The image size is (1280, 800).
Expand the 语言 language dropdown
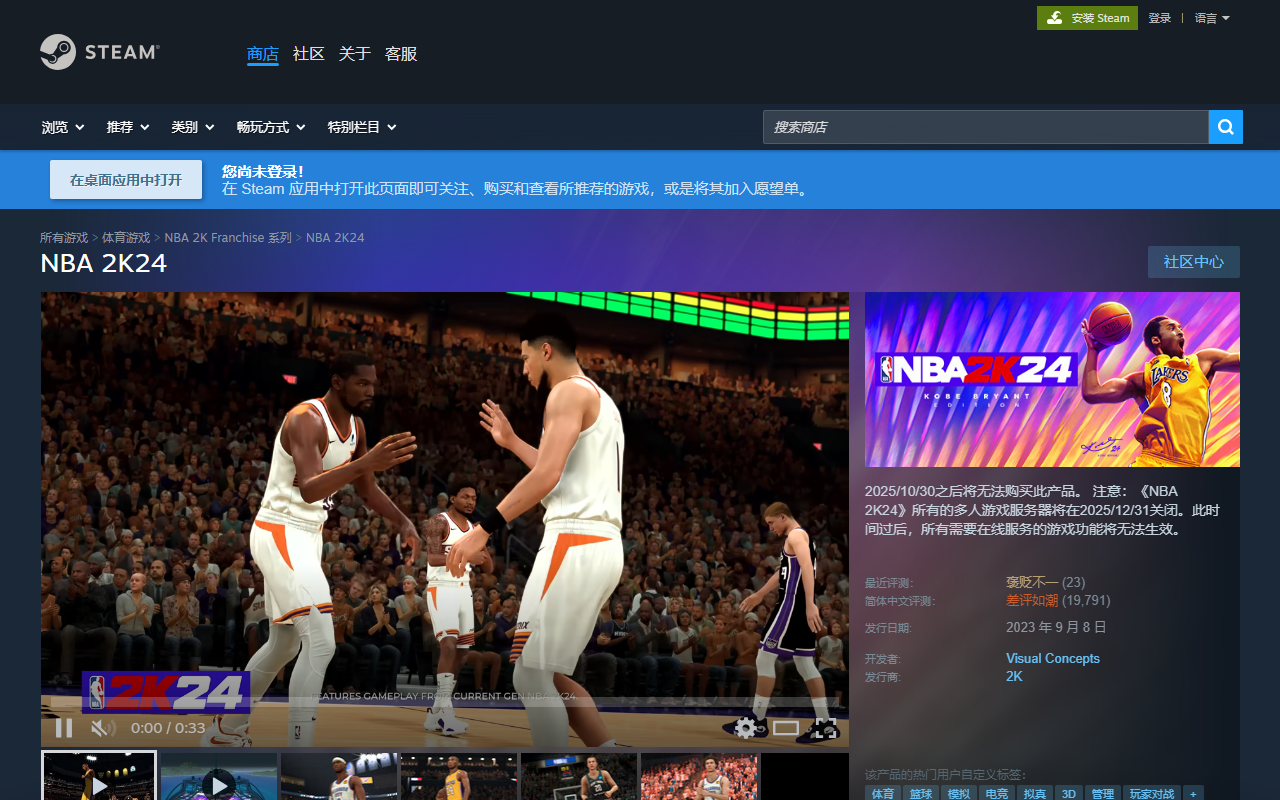pyautogui.click(x=1212, y=18)
